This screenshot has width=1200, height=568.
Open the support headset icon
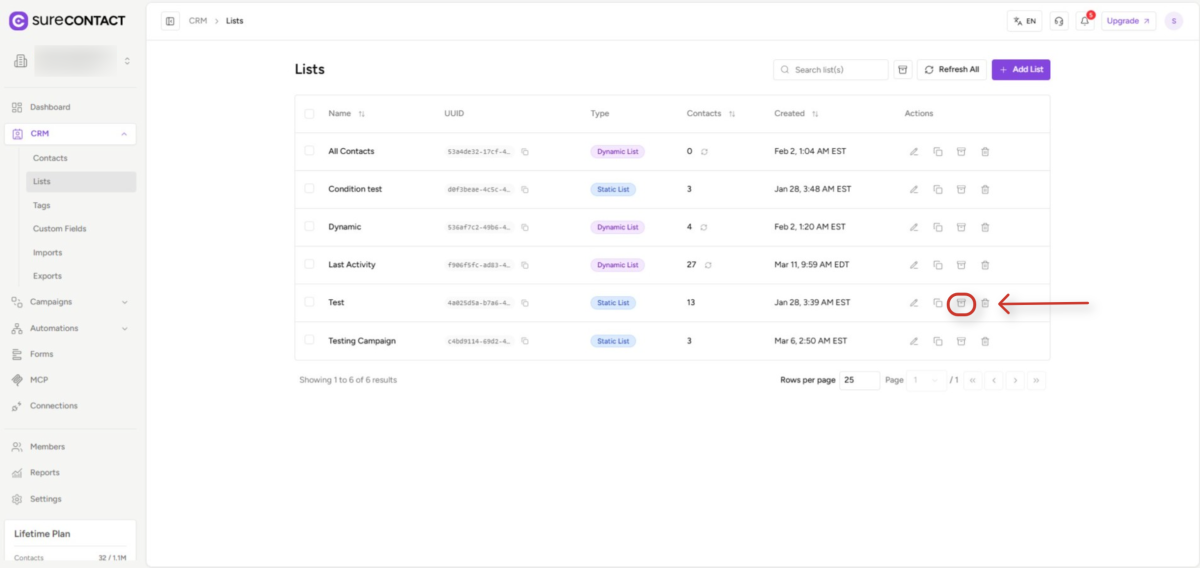1059,21
